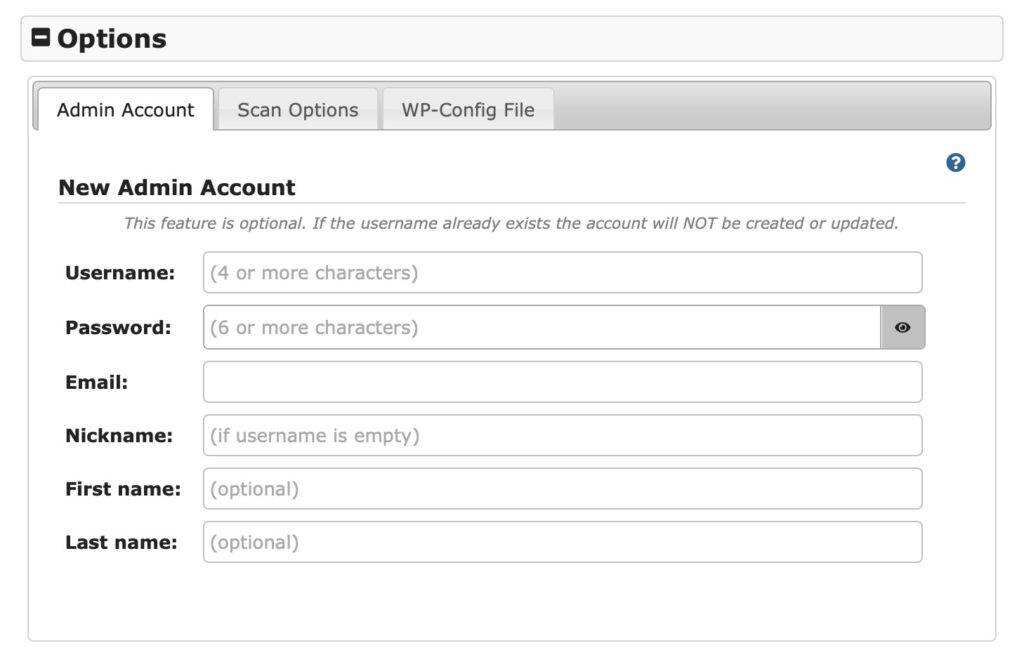This screenshot has width=1024, height=657.
Task: Select the Last name input field
Action: pos(562,543)
